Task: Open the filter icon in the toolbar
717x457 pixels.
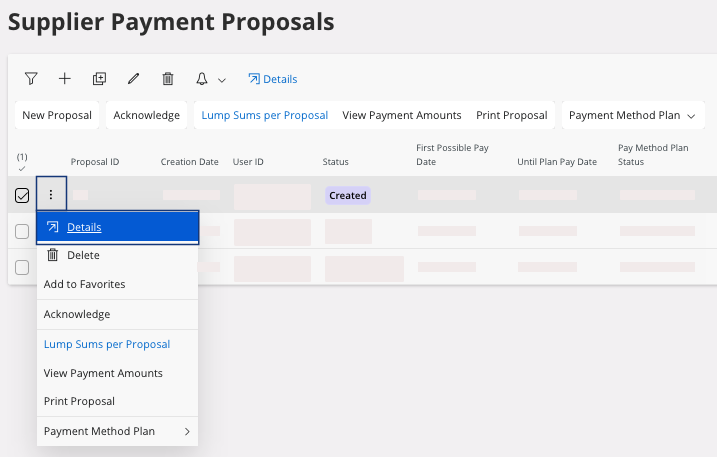Action: pyautogui.click(x=30, y=79)
